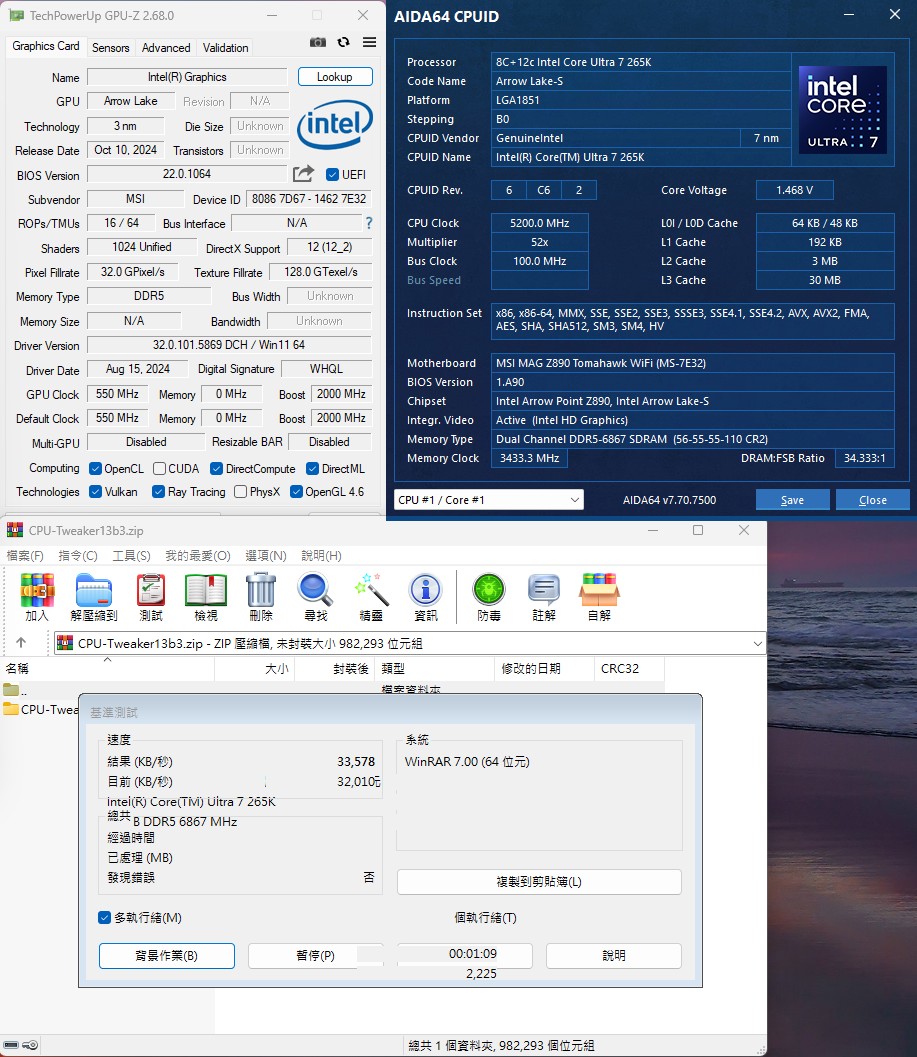Click the Comment (註解) toolbar icon
917x1057 pixels.
tap(544, 597)
